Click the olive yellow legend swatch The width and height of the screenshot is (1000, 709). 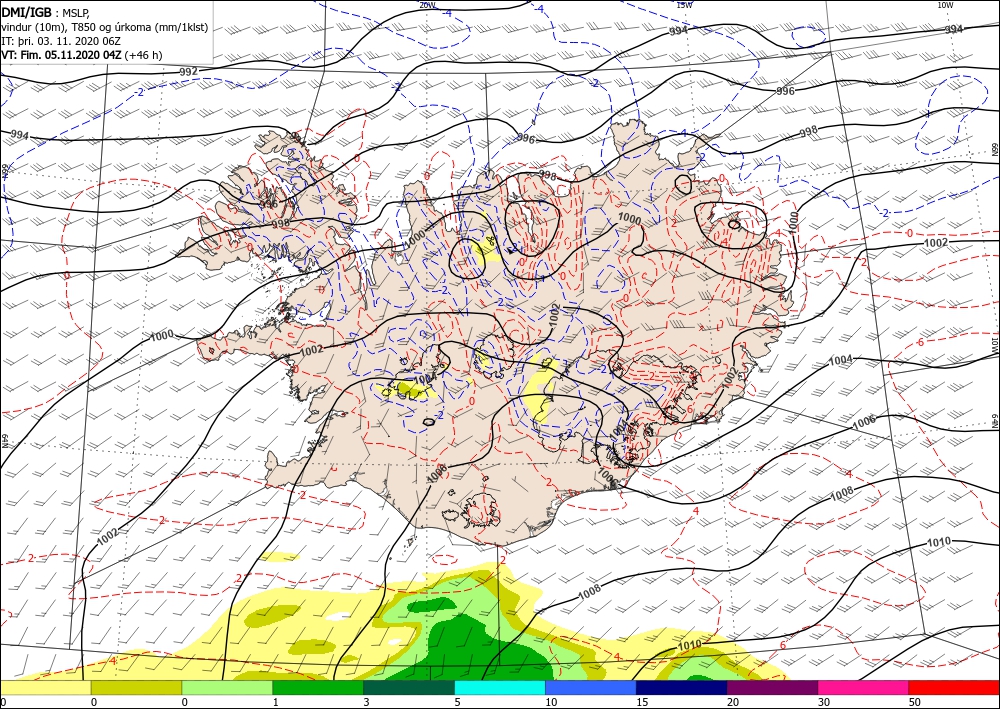coord(136,687)
